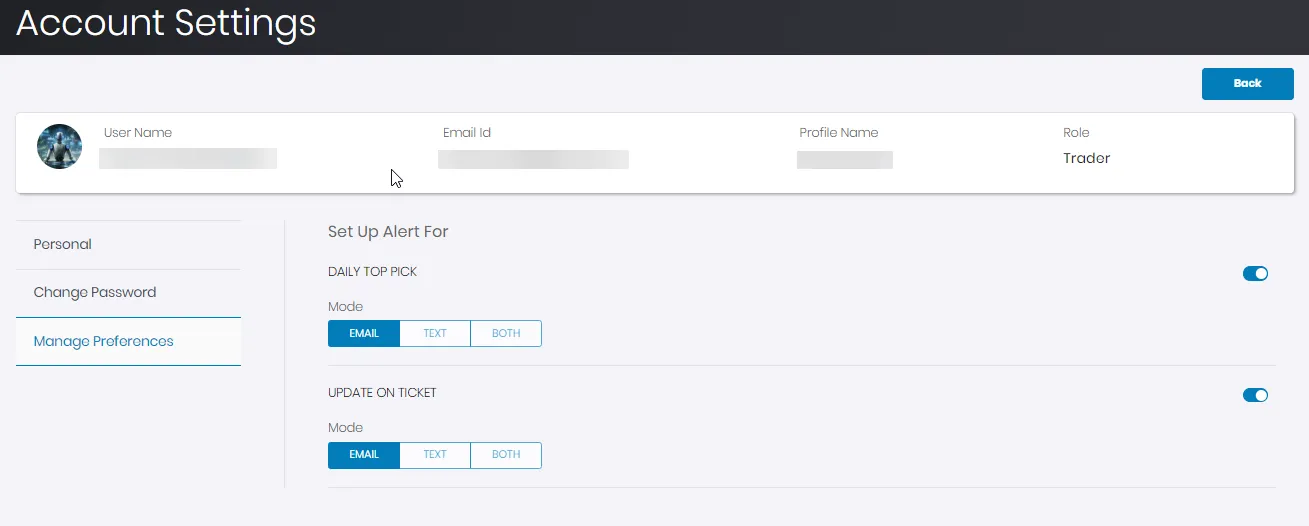Click the Account Settings page title
Viewport: 1309px width, 526px height.
166,22
